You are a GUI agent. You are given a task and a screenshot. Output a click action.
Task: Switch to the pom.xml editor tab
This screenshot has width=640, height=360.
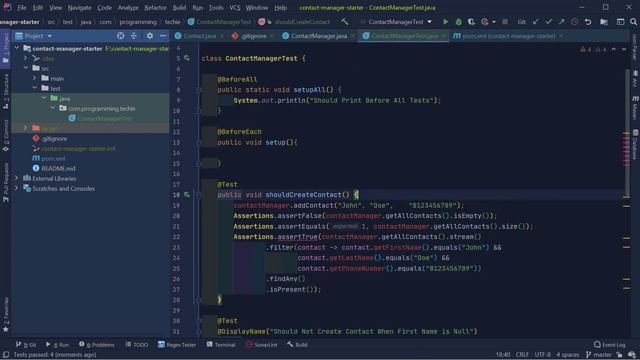[509, 36]
